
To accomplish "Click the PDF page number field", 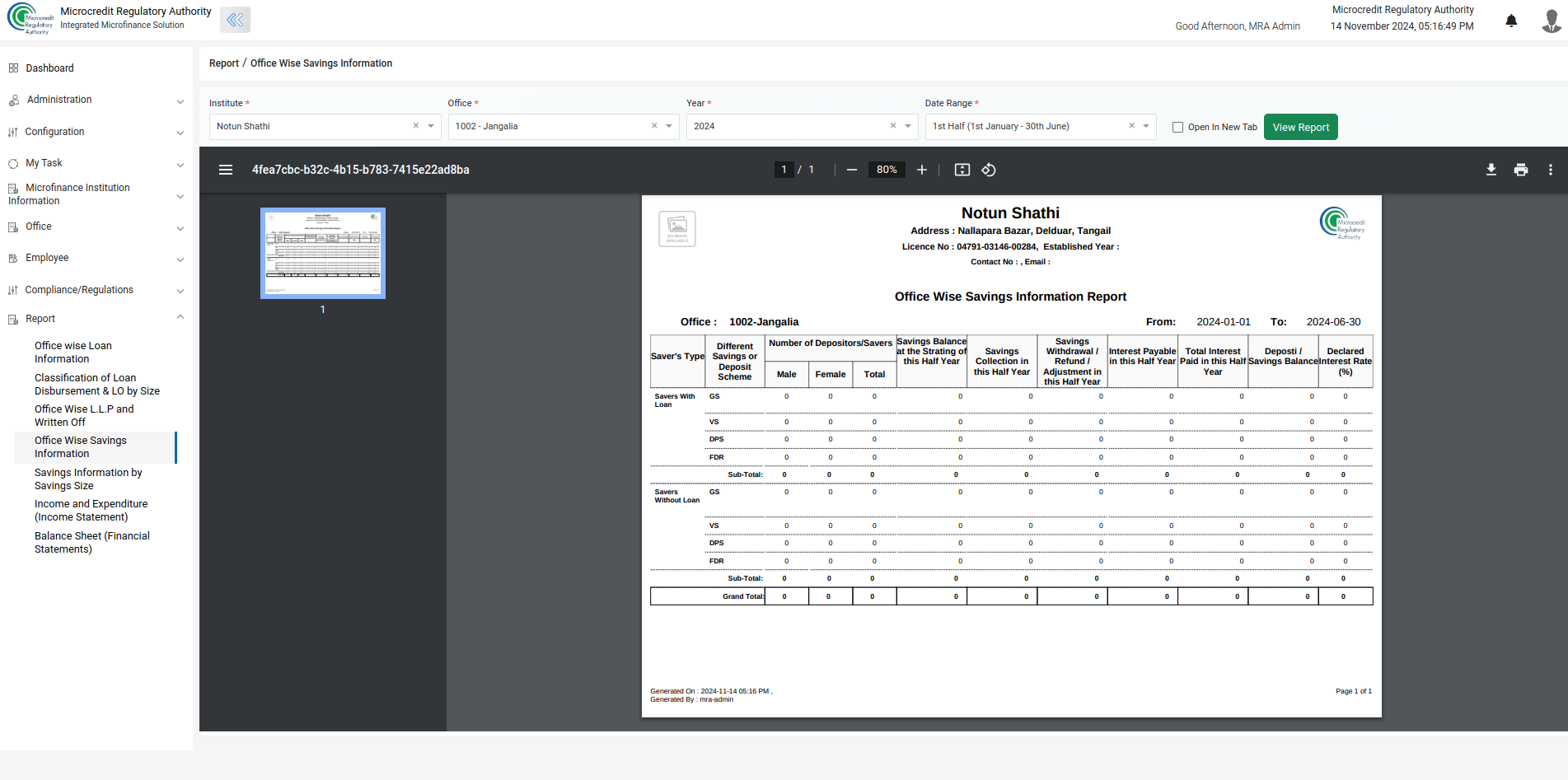I will coord(784,170).
